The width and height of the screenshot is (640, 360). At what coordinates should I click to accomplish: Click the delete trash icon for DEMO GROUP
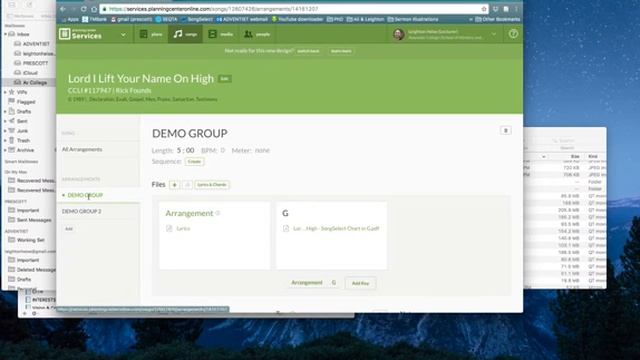coord(505,131)
